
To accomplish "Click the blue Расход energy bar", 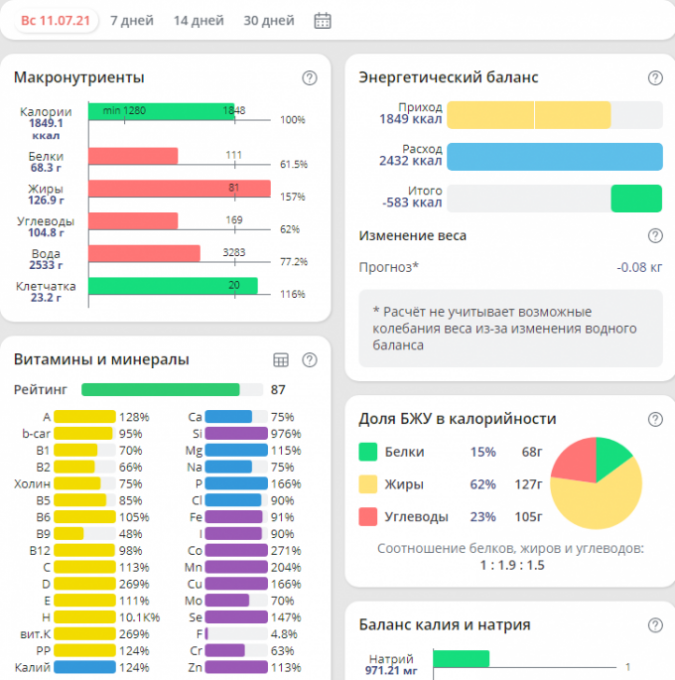I will [554, 157].
